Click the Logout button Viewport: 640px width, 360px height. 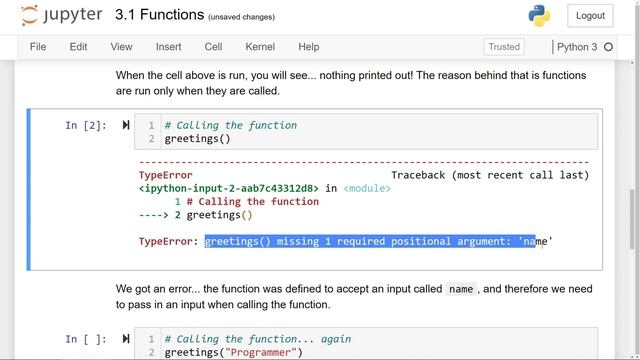(590, 16)
